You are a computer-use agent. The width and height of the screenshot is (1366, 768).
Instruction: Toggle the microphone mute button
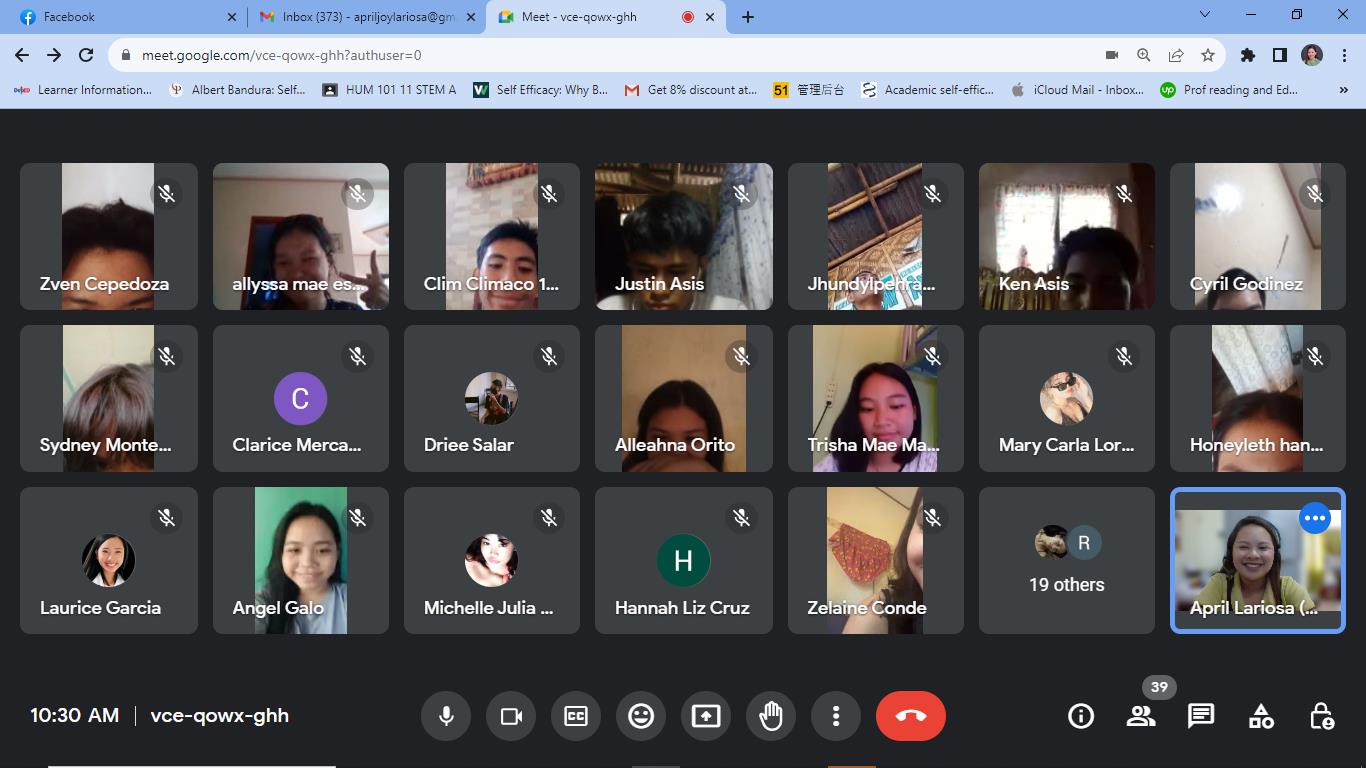click(446, 716)
